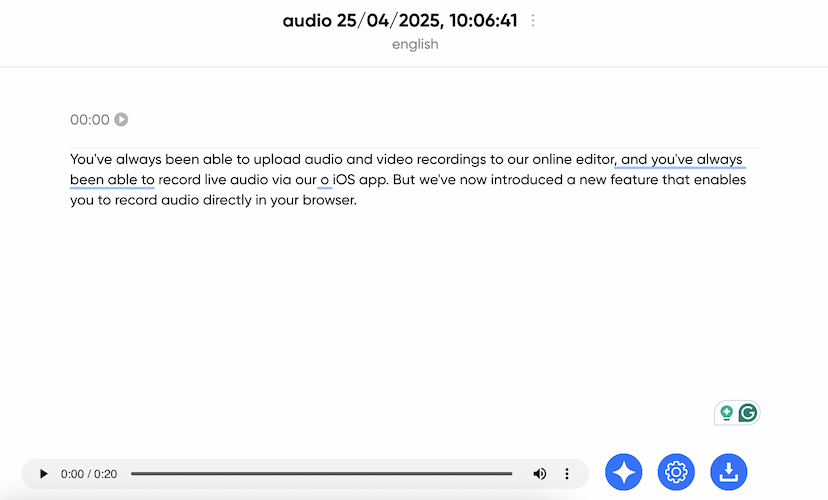This screenshot has height=500, width=828.
Task: Mute the audio using the speaker icon
Action: (540, 473)
